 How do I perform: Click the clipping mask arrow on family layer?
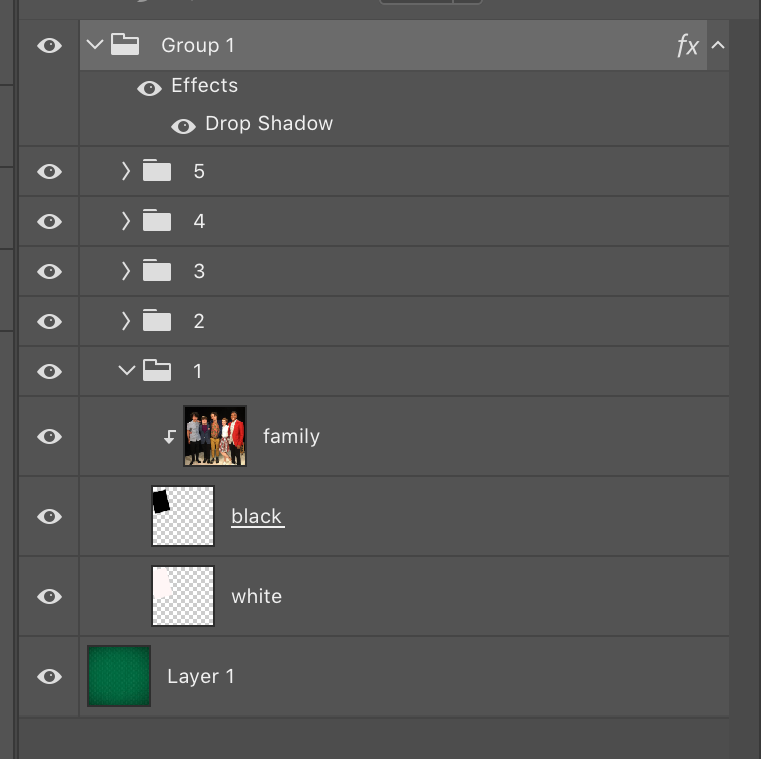pos(170,437)
